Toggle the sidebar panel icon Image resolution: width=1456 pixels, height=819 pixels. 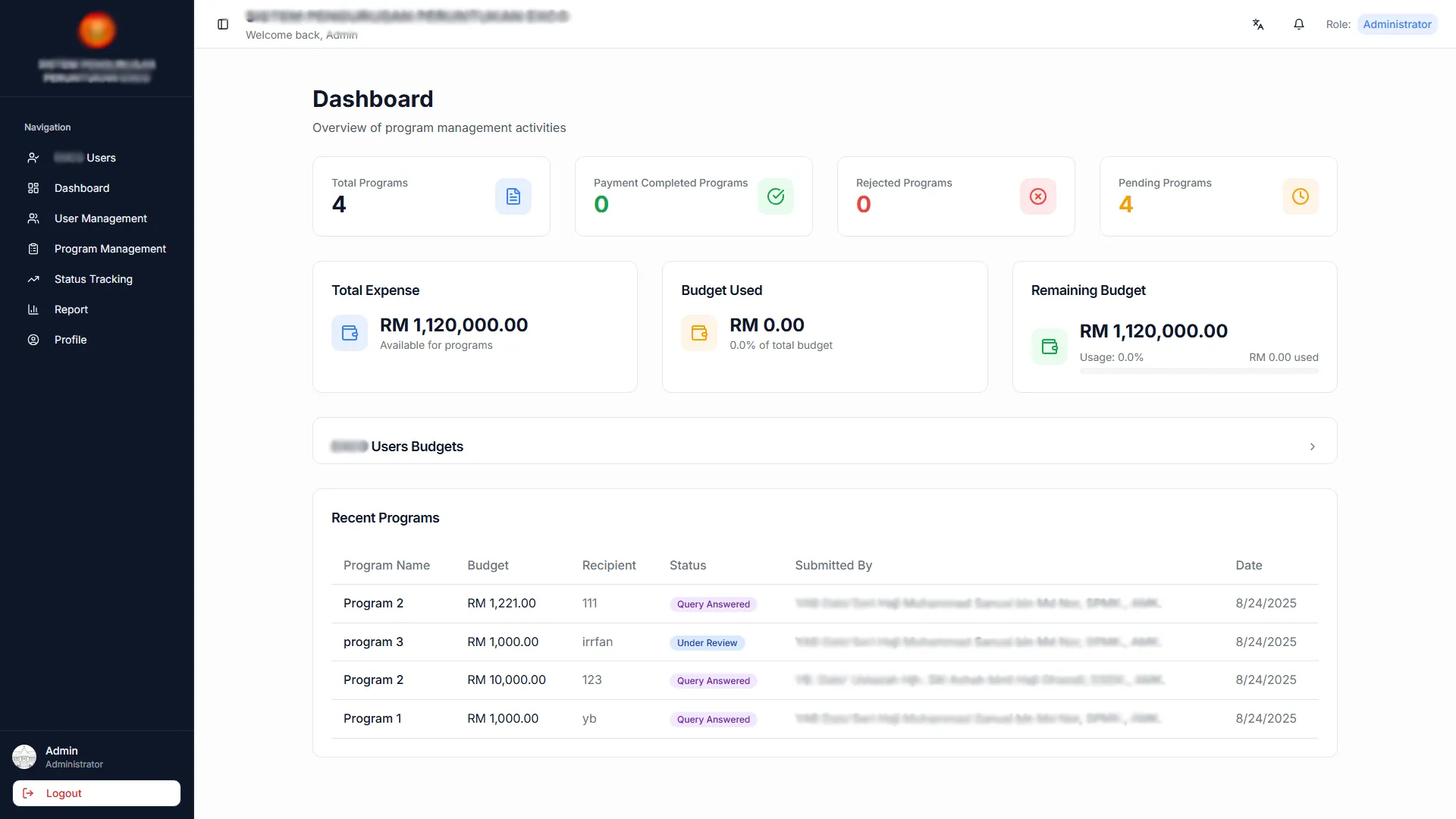pos(223,24)
